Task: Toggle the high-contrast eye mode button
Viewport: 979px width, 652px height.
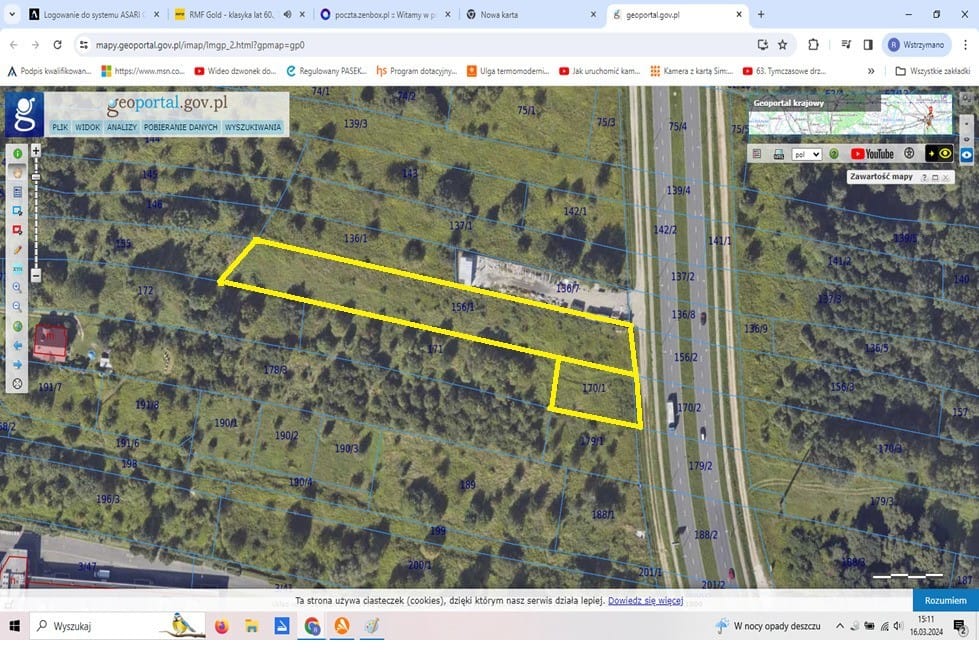Action: click(939, 154)
